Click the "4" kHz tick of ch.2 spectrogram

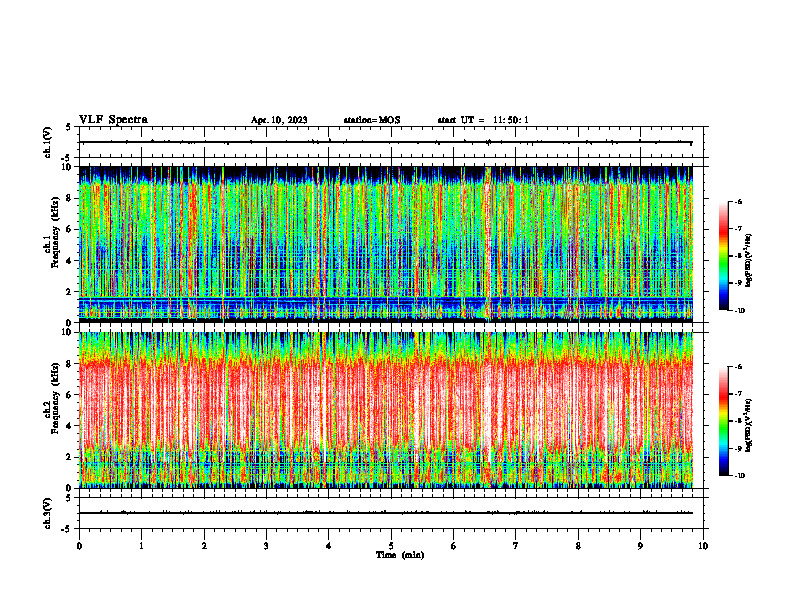pyautogui.click(x=70, y=427)
